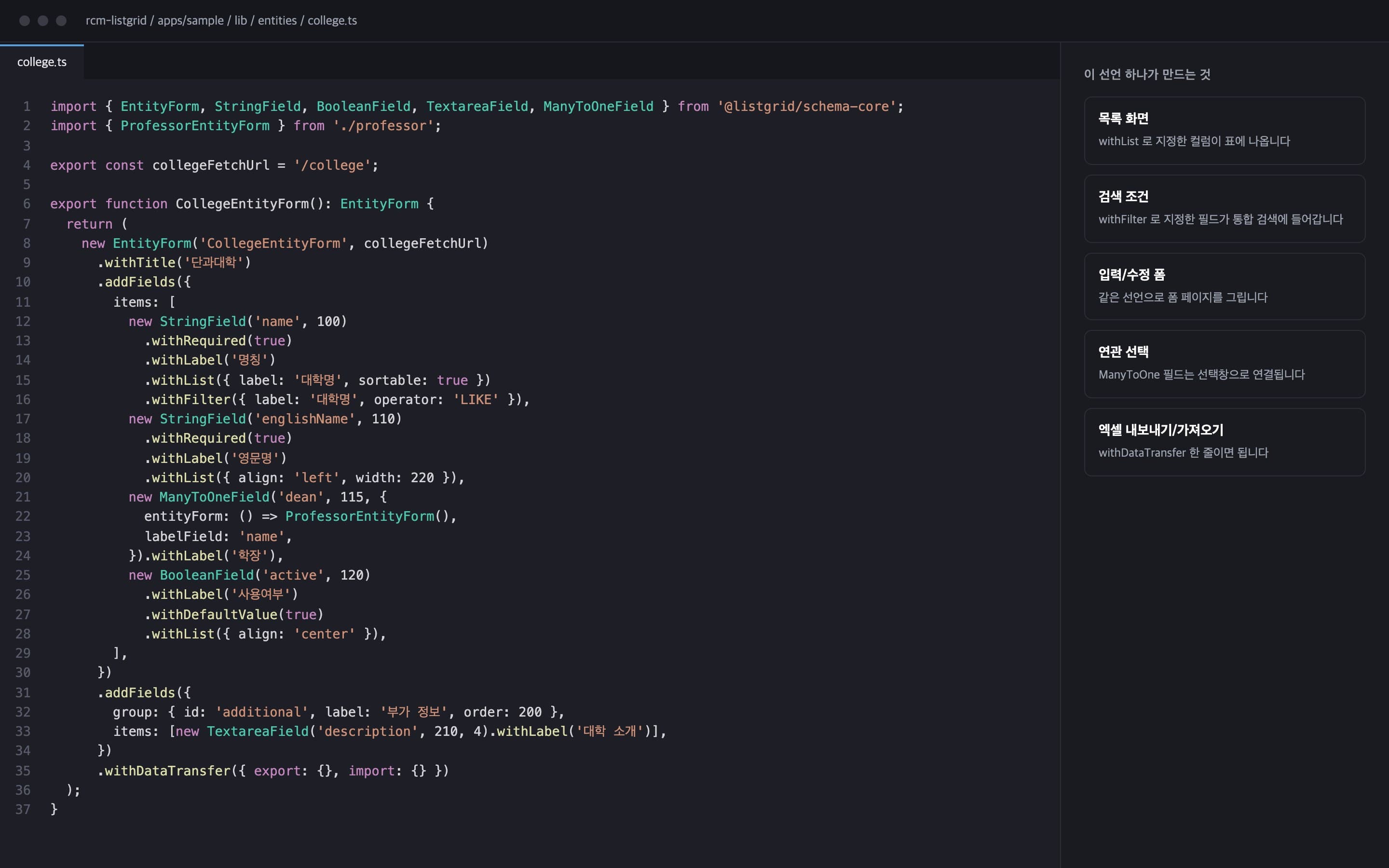Viewport: 1389px width, 868px height.
Task: Open the 검색 조건 card
Action: [1224, 208]
